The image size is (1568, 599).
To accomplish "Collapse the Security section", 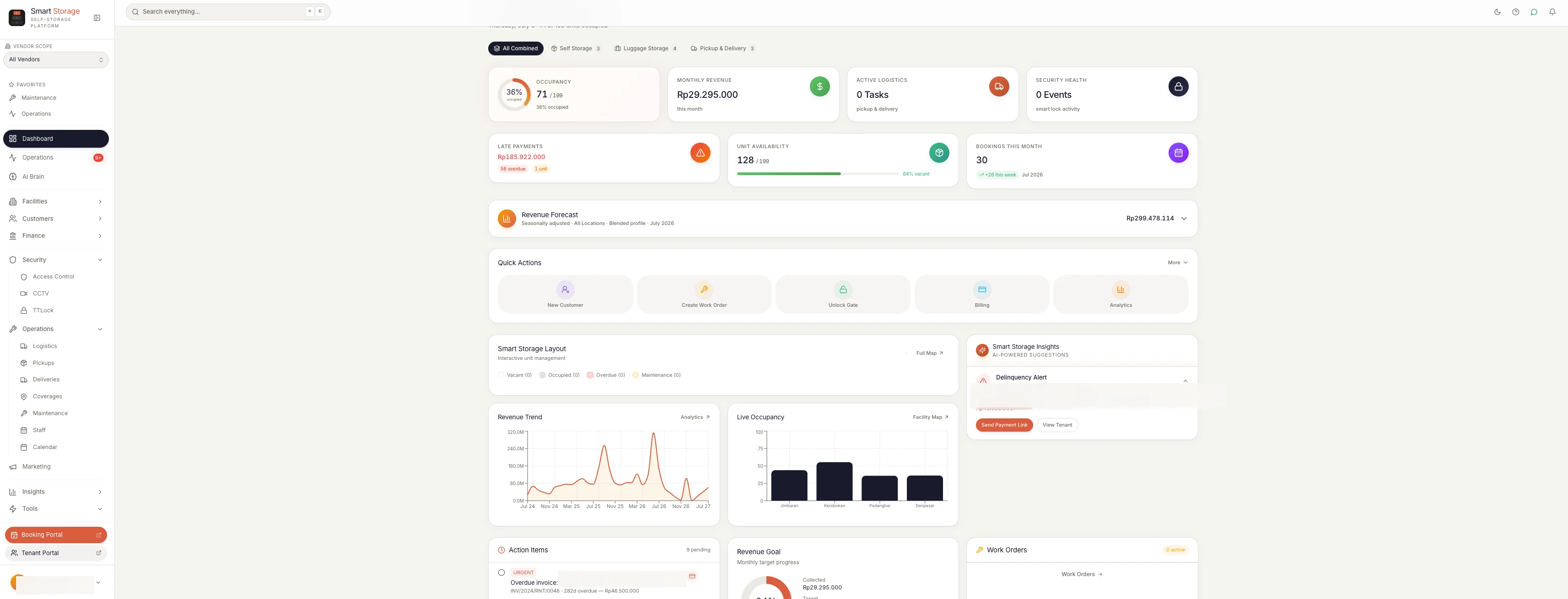I will (56, 260).
